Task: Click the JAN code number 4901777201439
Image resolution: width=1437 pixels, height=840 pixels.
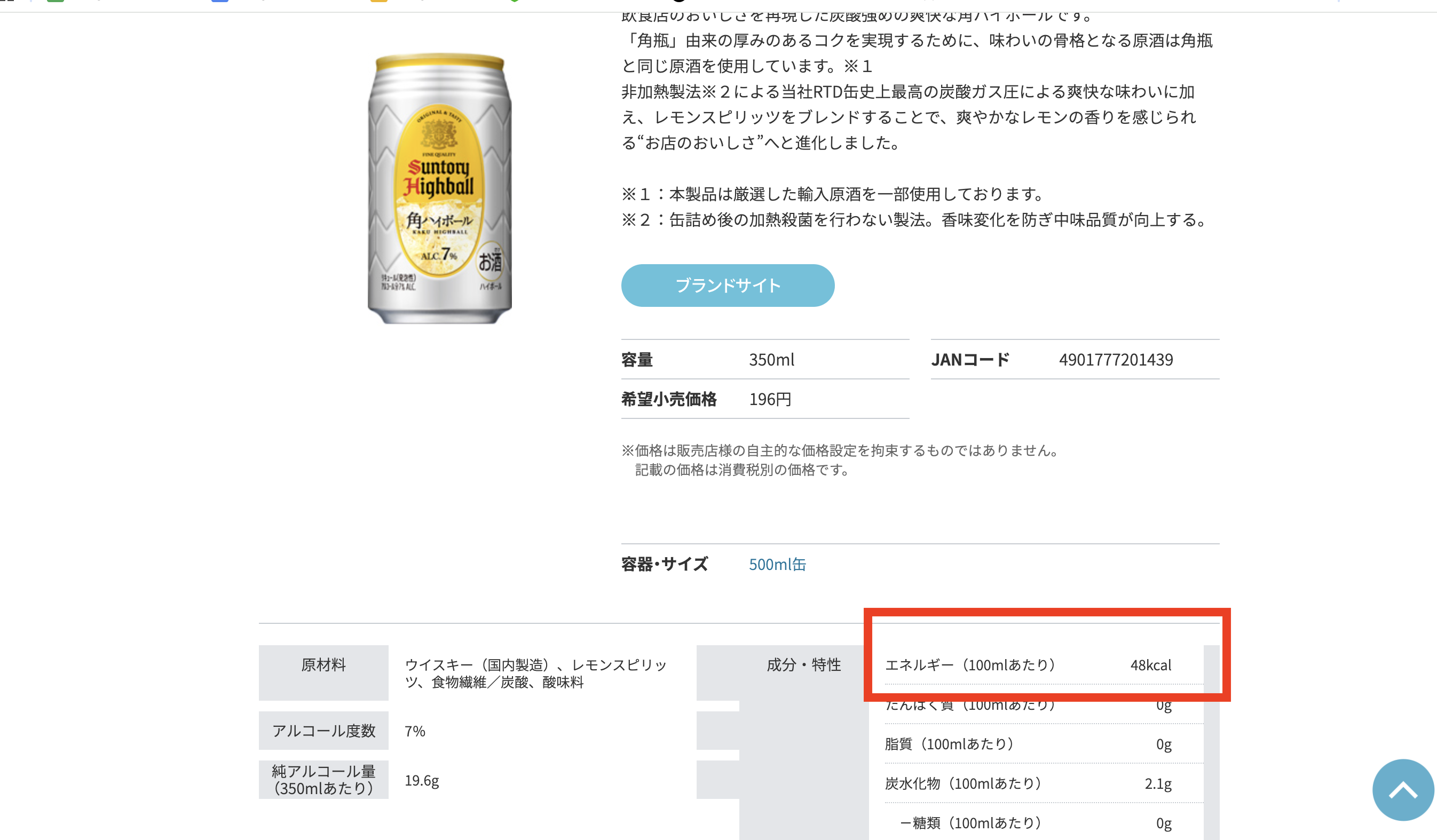Action: [1116, 360]
